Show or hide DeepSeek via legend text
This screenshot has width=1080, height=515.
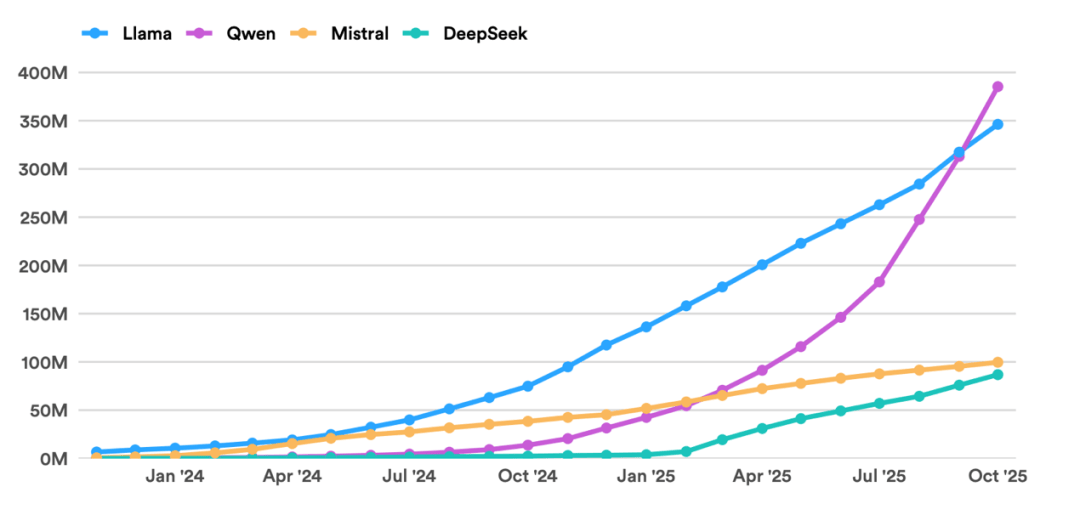(485, 33)
